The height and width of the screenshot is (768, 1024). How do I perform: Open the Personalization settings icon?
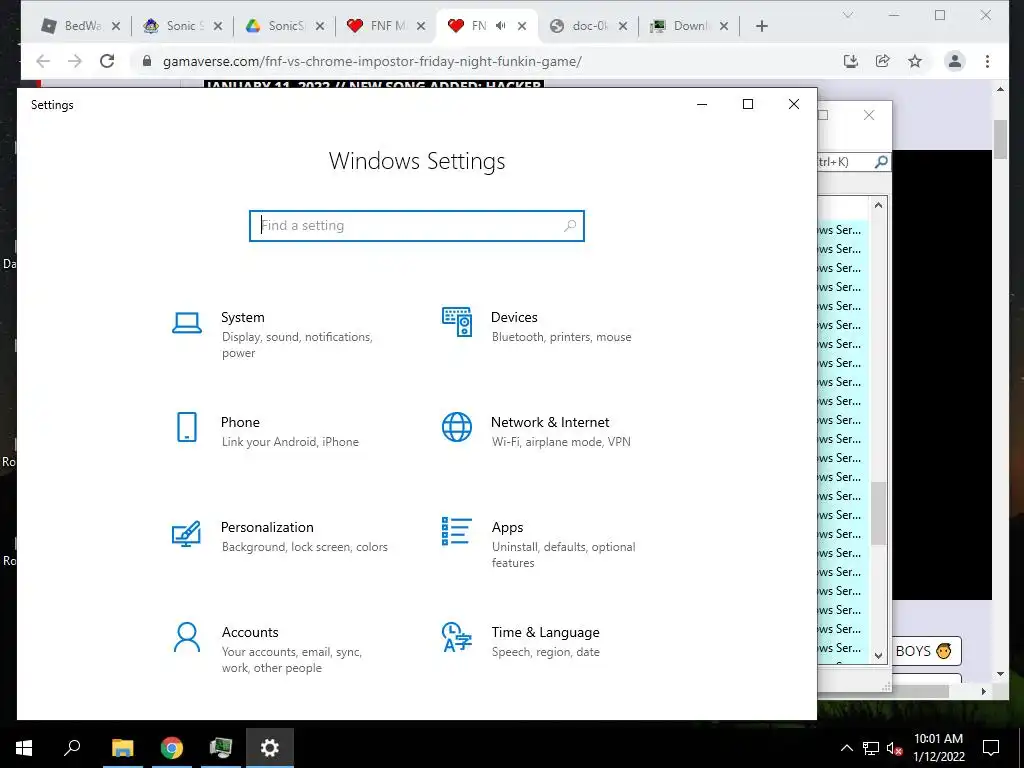point(186,533)
